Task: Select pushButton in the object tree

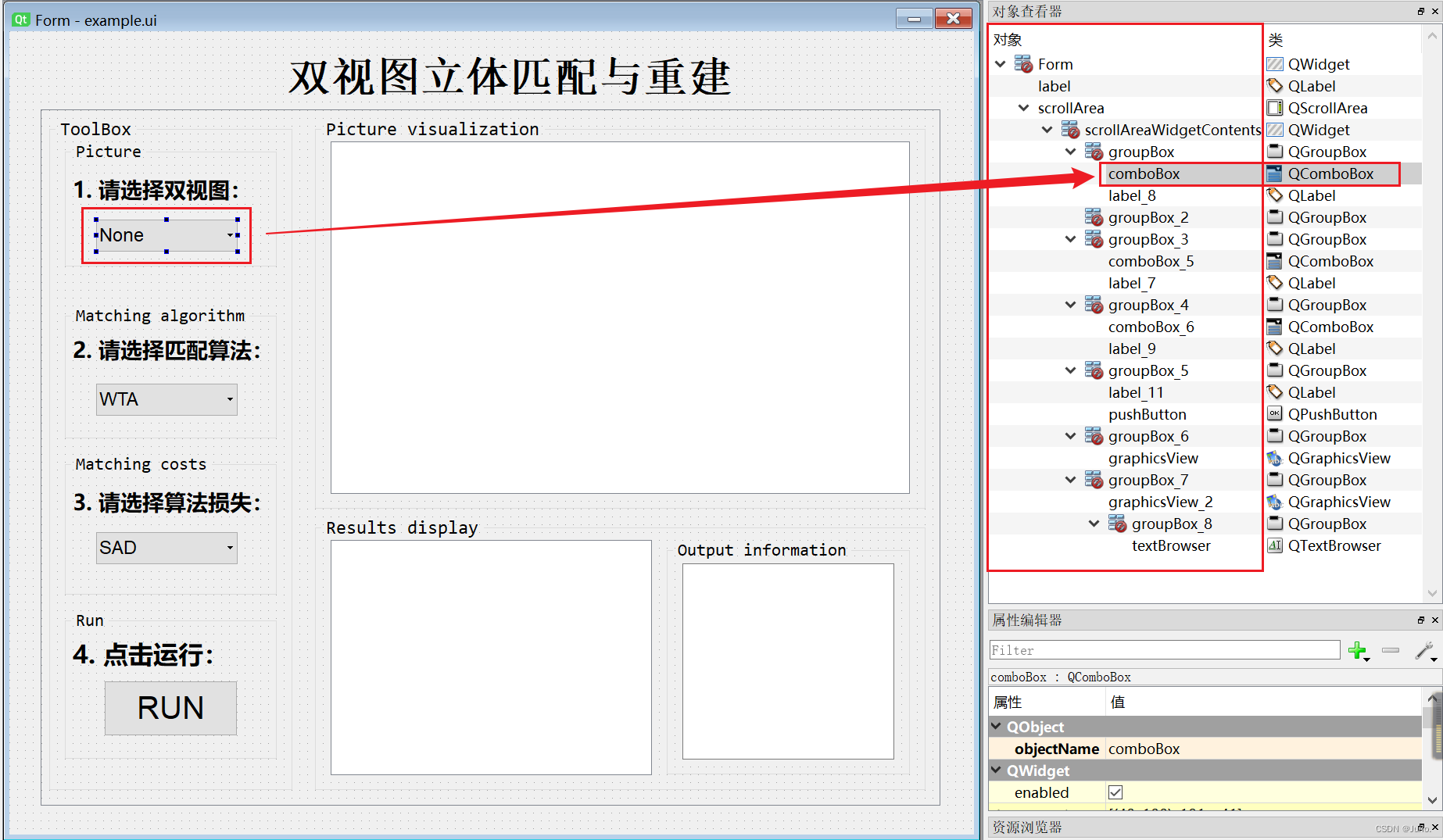Action: click(1147, 414)
